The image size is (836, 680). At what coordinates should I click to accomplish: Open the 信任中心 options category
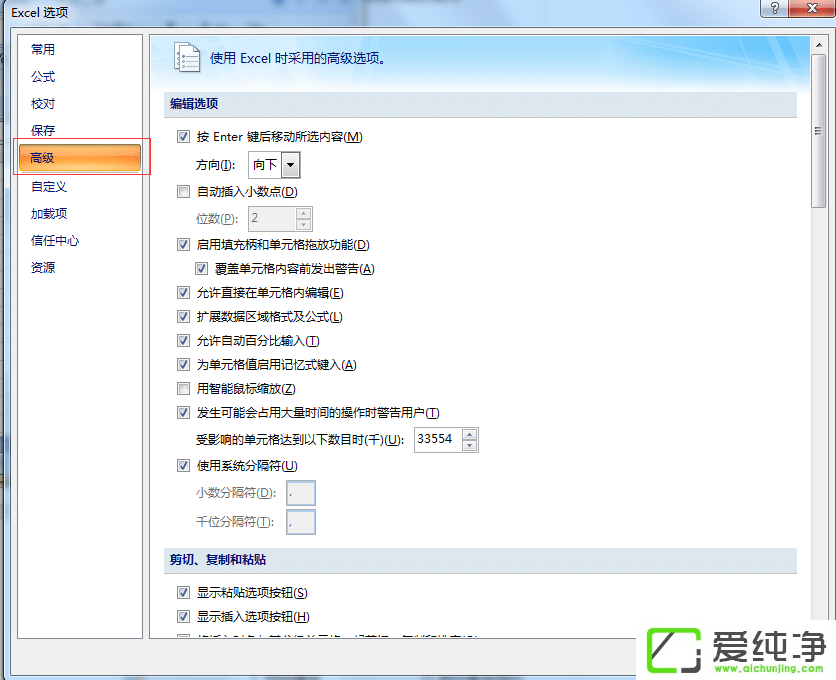coord(54,241)
